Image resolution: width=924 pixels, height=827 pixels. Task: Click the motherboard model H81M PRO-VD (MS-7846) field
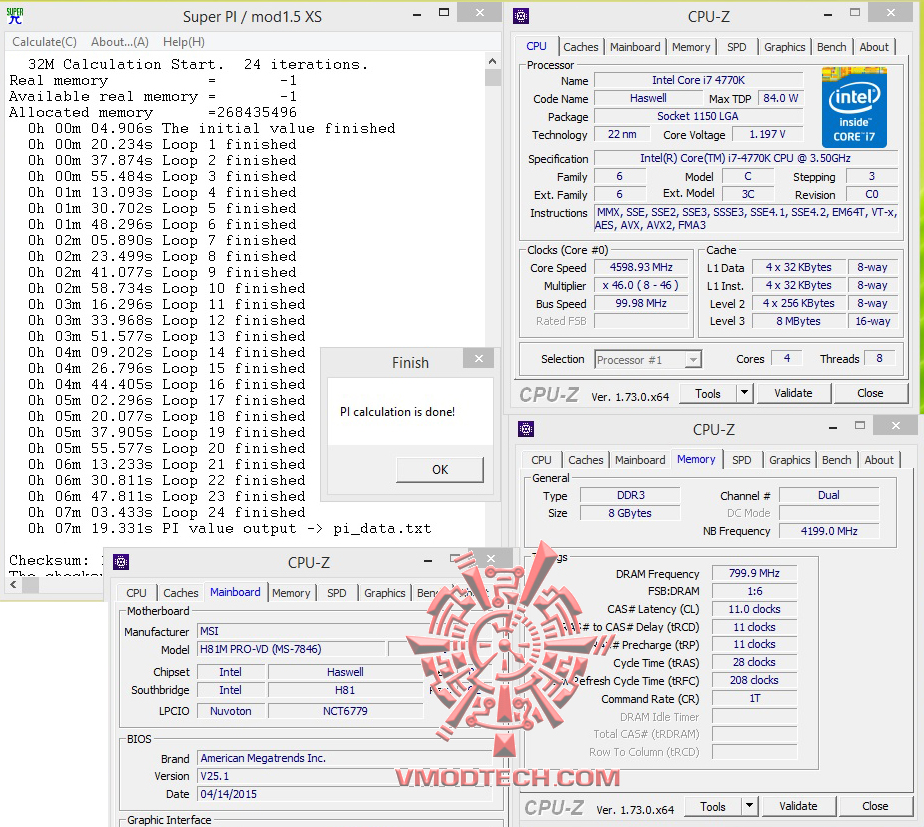click(291, 649)
